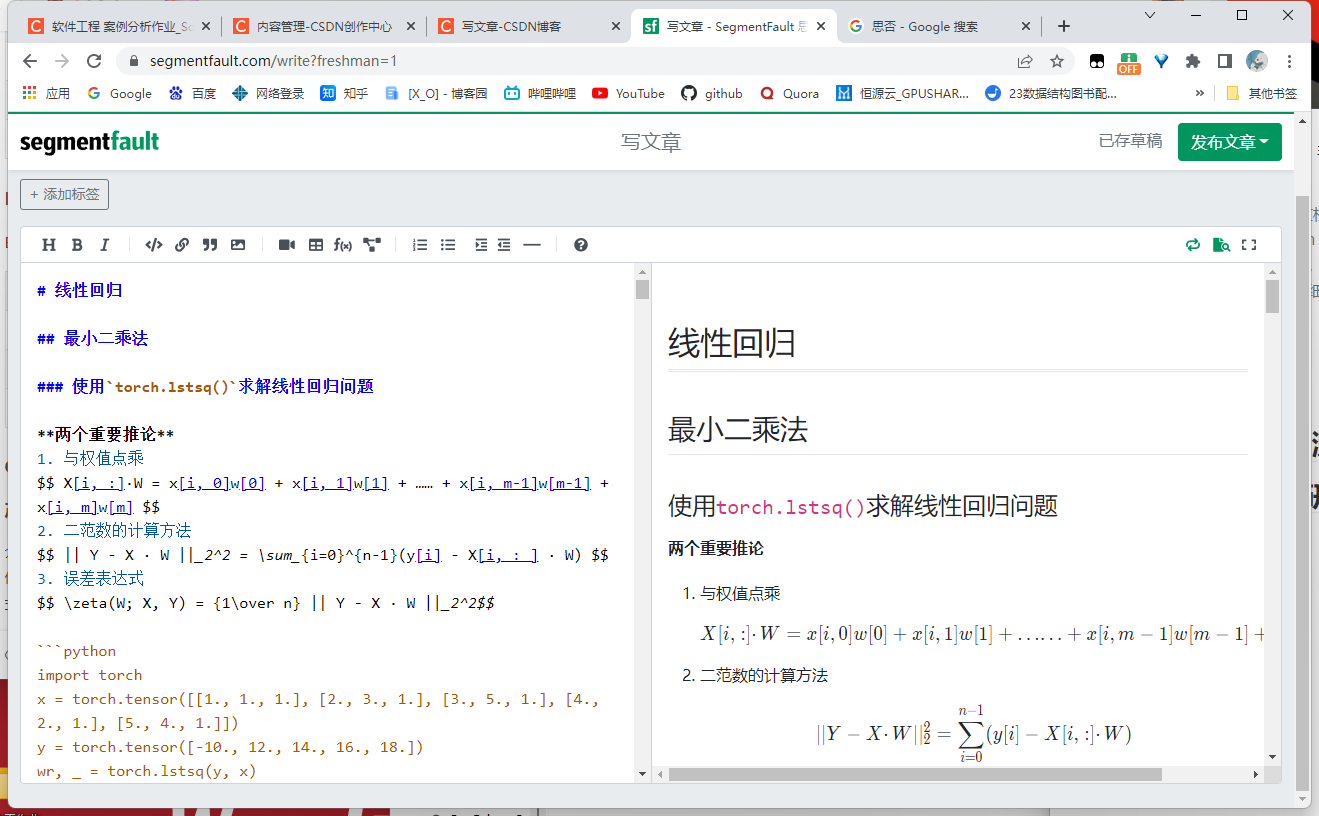Insert a math formula f(x) icon
Screen dimensions: 1319x816
click(x=343, y=245)
